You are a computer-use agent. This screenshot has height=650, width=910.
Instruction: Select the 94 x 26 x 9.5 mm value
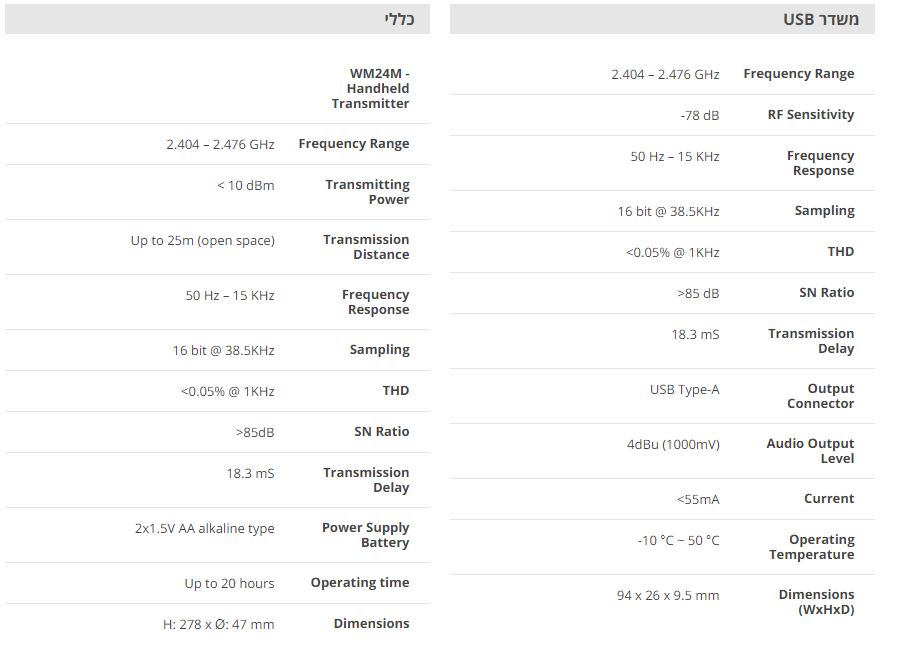click(x=667, y=596)
